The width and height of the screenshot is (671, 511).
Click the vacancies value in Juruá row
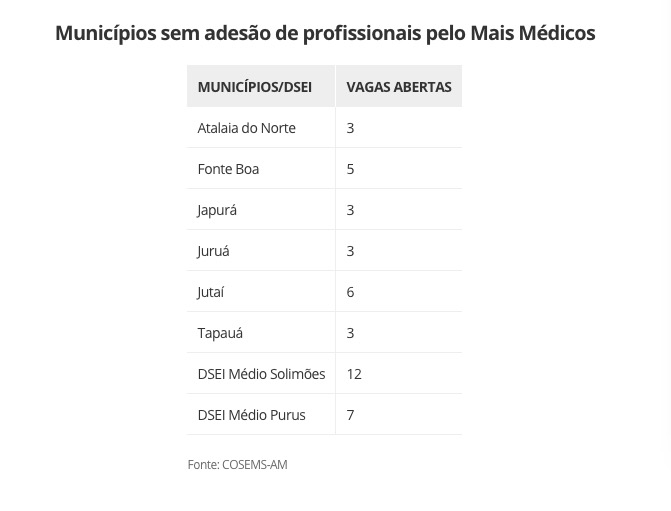(x=350, y=251)
